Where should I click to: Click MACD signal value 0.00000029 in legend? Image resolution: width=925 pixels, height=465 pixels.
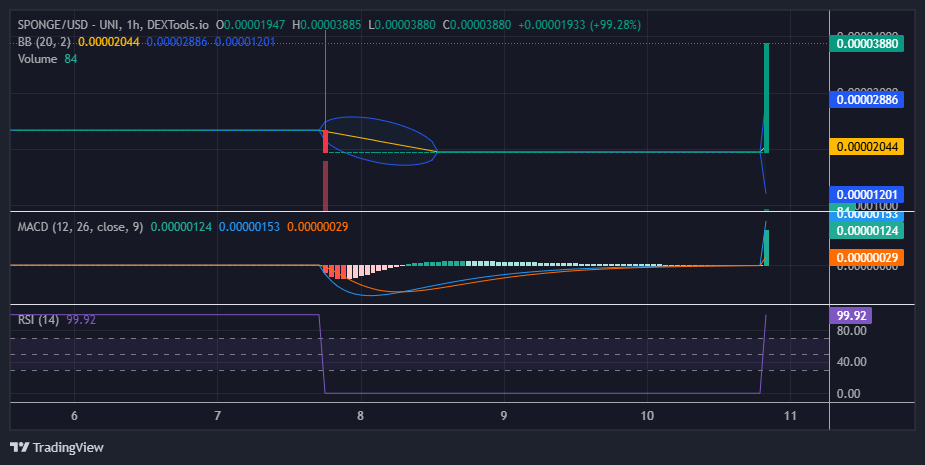pyautogui.click(x=317, y=227)
